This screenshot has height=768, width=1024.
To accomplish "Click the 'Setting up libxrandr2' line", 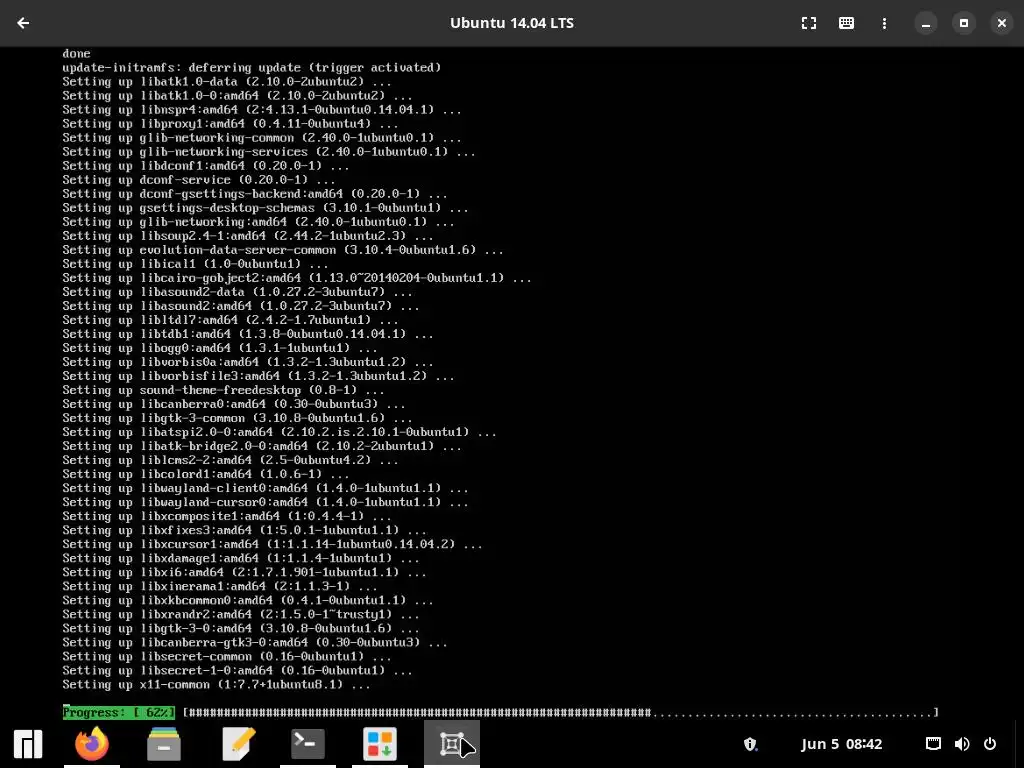I will [241, 614].
